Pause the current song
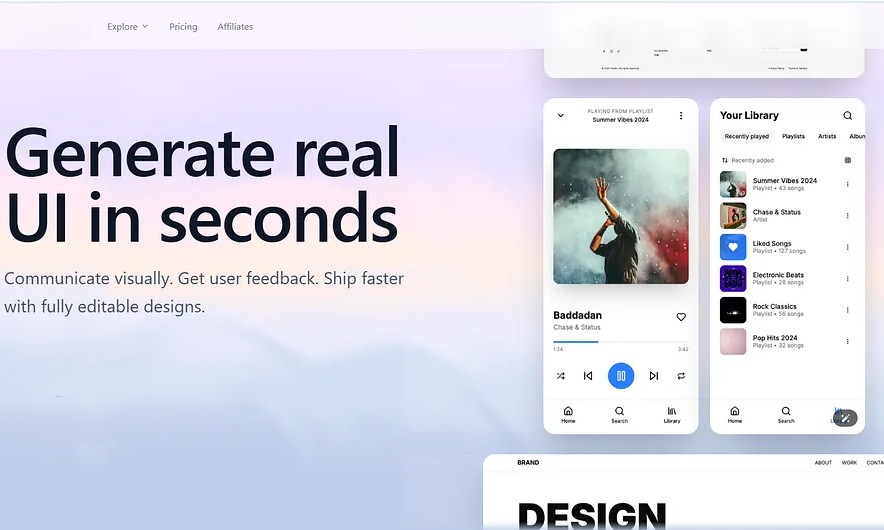 pyautogui.click(x=621, y=376)
